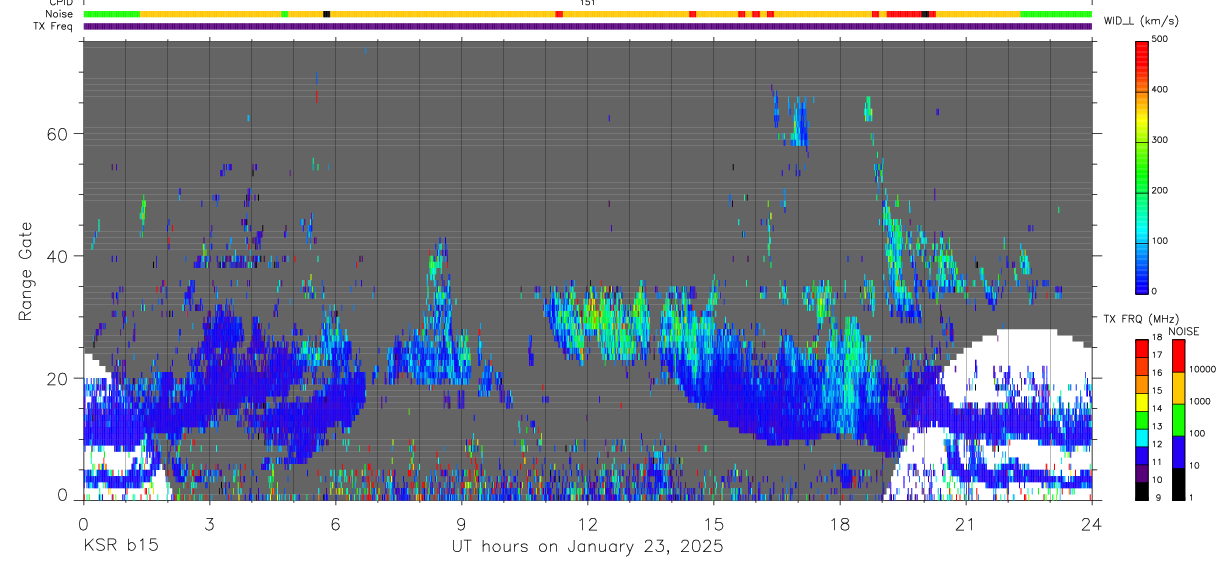Click the '500' tick on the WID scale
The height and width of the screenshot is (567, 1228).
(1160, 40)
